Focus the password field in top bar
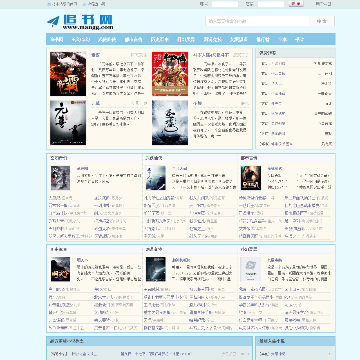 tap(271, 4)
